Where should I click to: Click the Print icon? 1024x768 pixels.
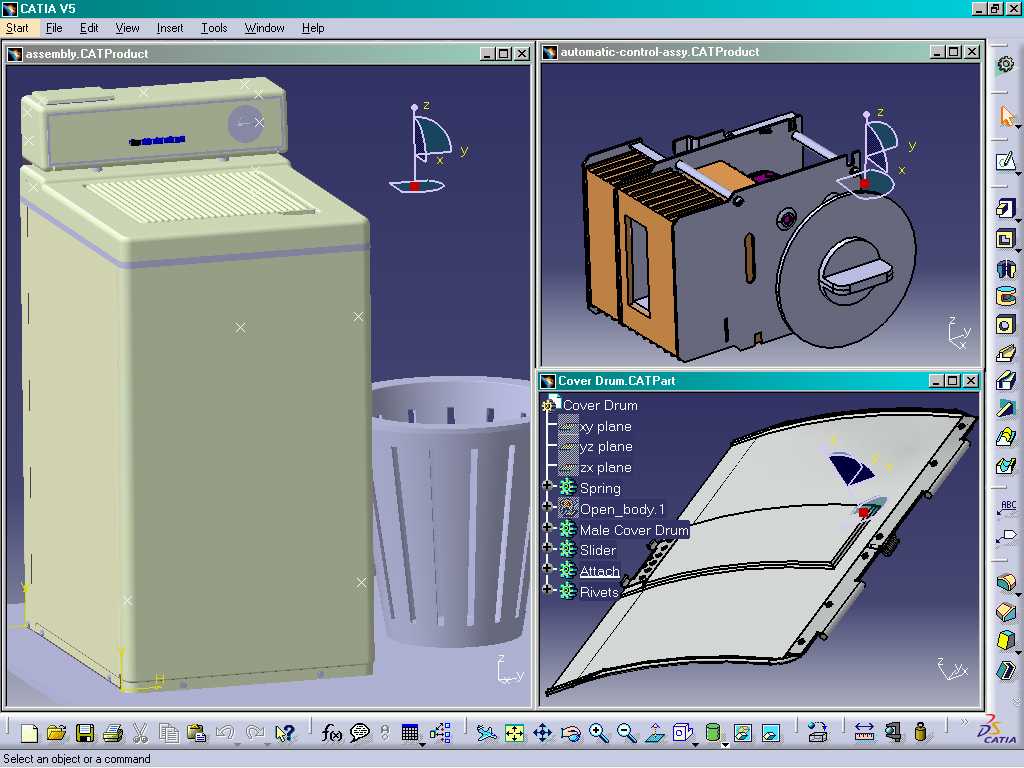pos(113,733)
